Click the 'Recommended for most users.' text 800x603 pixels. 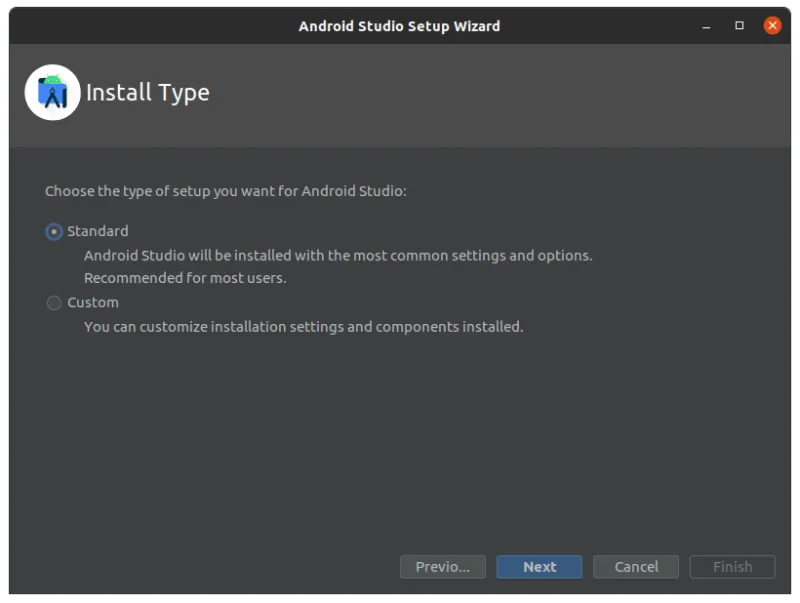tap(185, 278)
